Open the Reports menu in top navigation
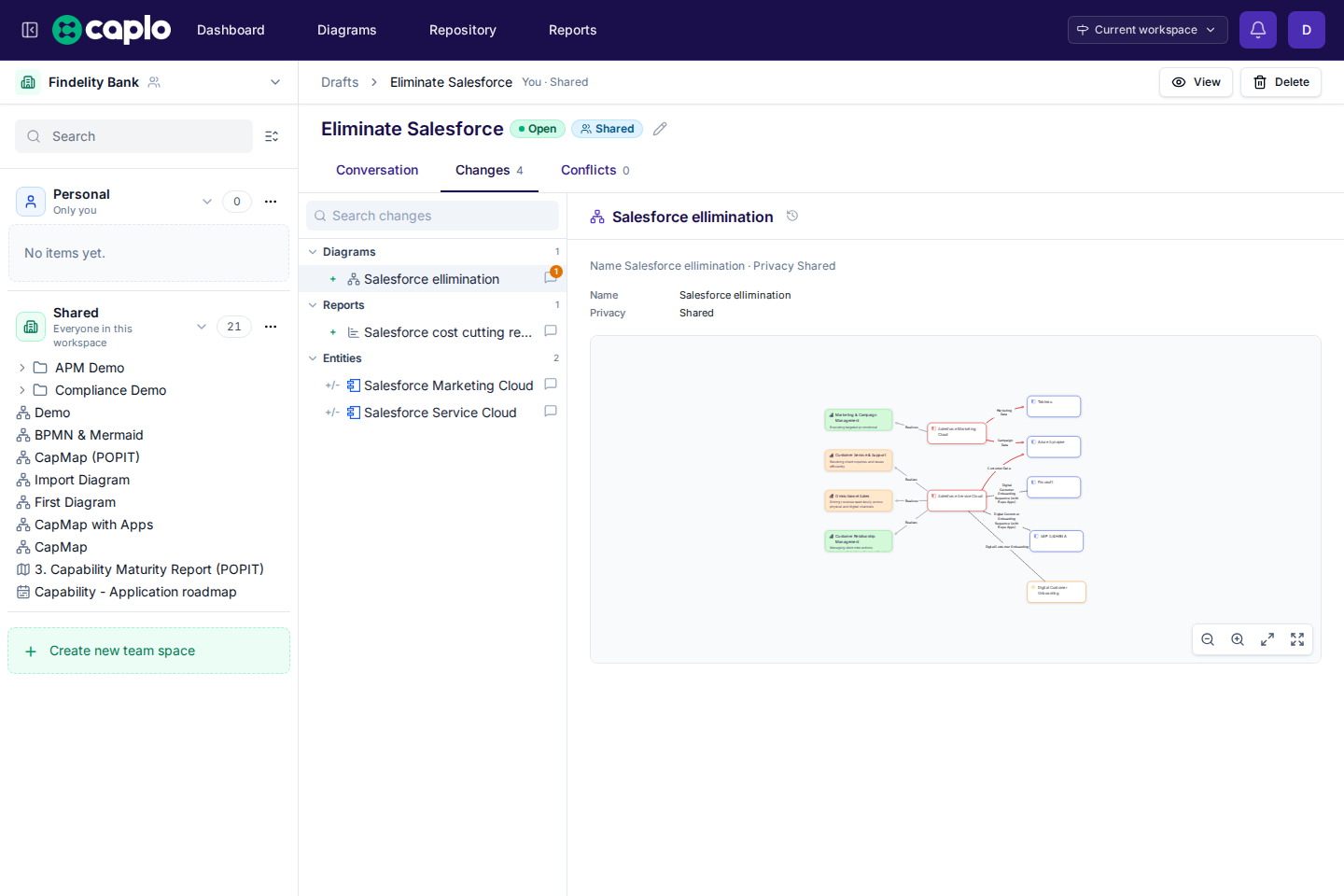1344x896 pixels. coord(573,30)
